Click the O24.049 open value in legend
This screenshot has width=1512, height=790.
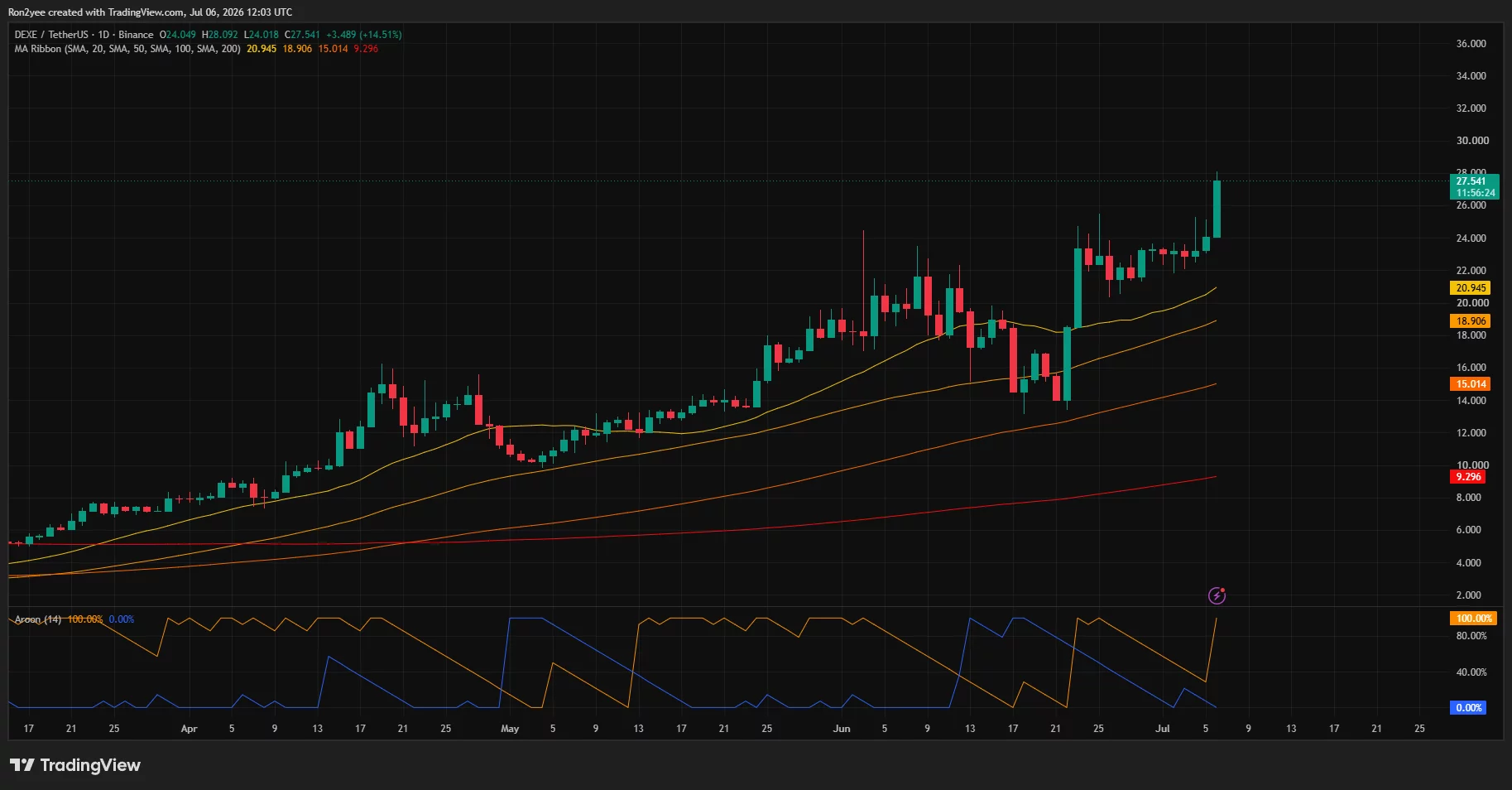(x=178, y=35)
